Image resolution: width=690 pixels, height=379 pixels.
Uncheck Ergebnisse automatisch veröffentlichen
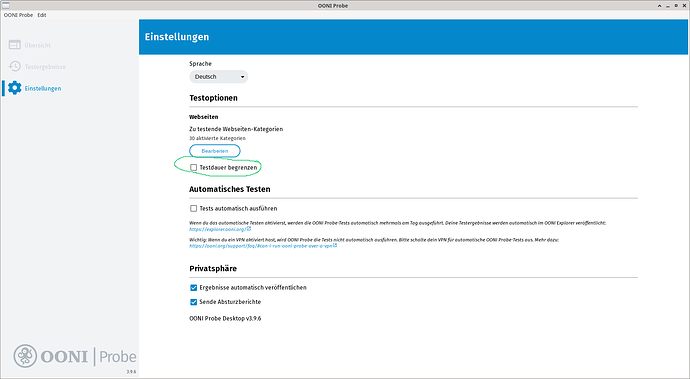tap(193, 287)
